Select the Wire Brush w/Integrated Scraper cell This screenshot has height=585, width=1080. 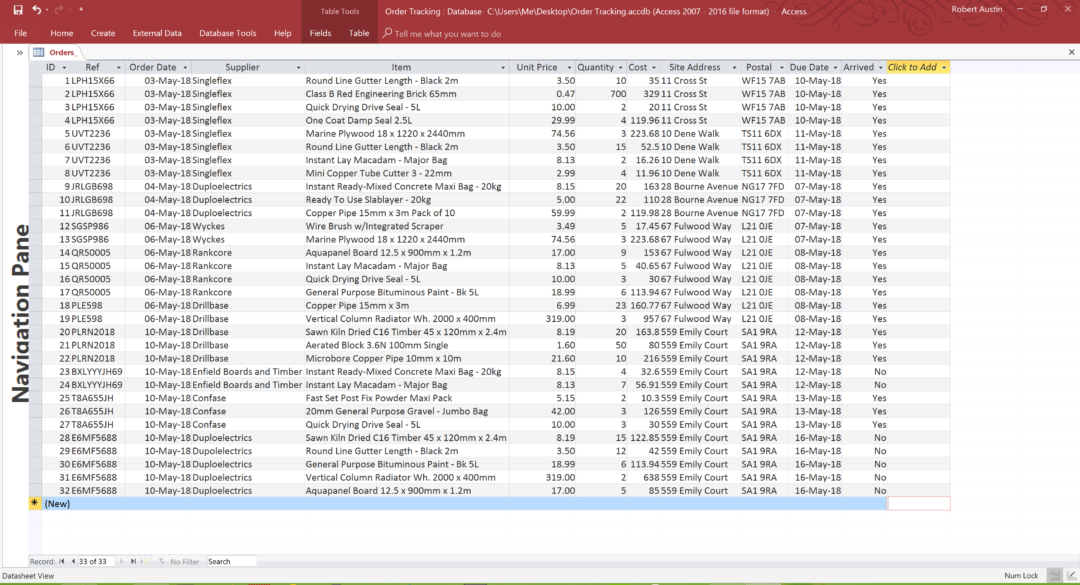(x=406, y=226)
